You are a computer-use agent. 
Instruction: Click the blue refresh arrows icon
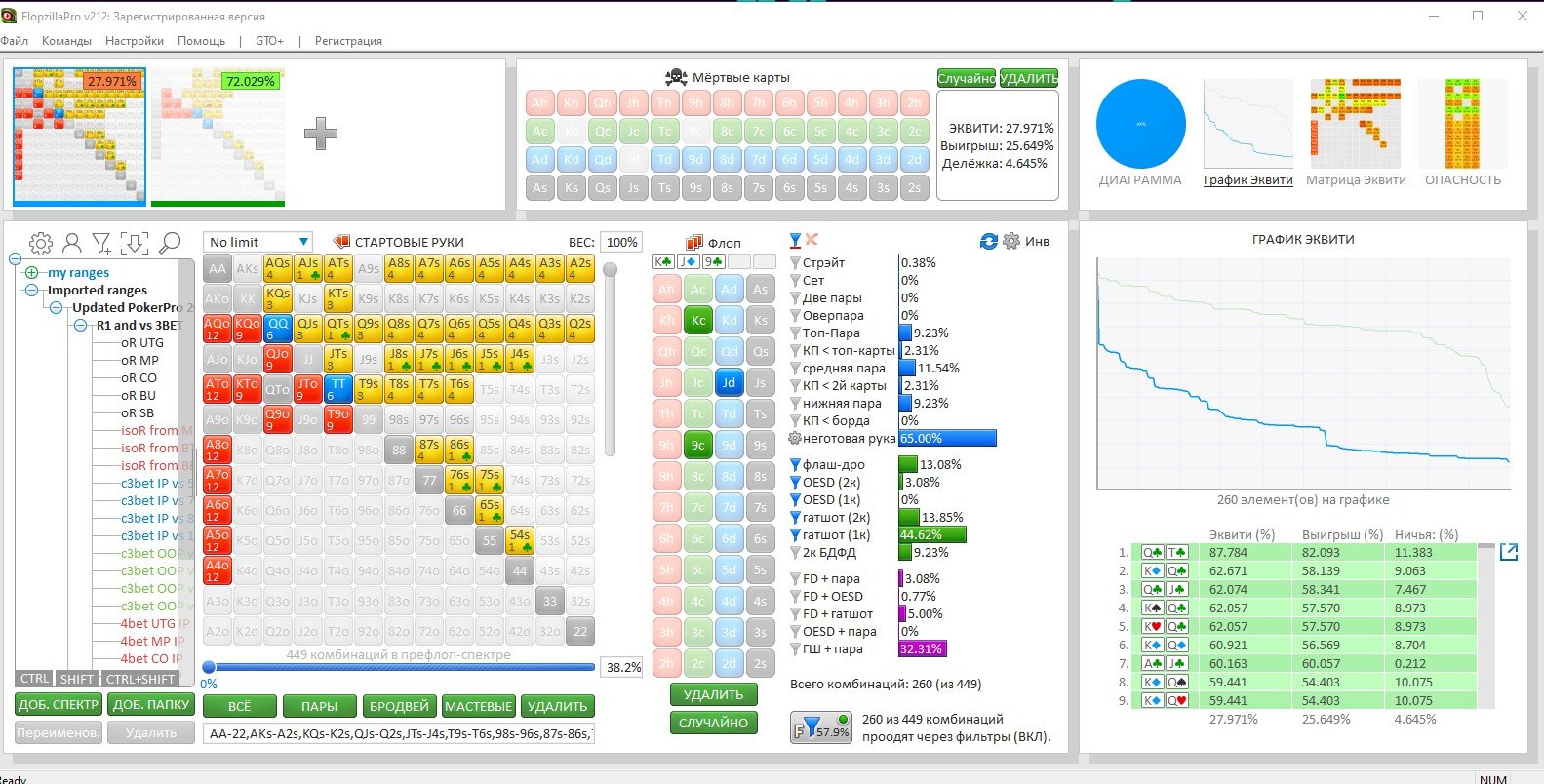[989, 241]
